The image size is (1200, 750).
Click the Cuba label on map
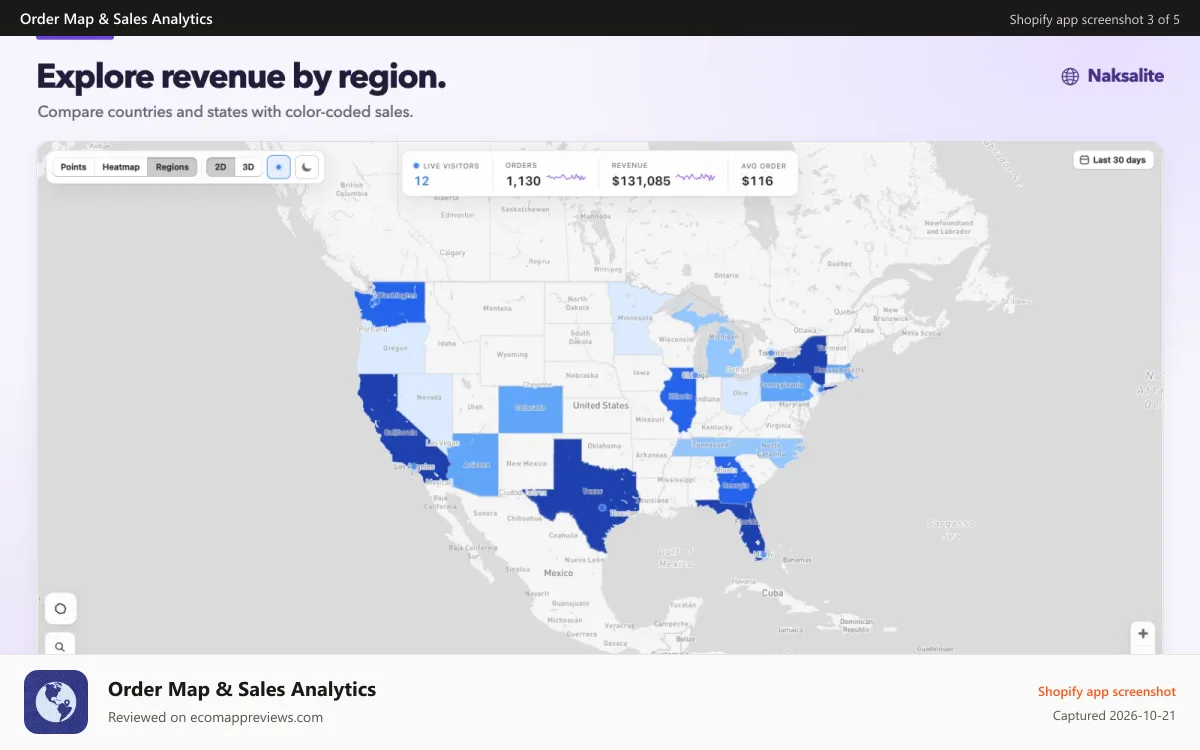pos(771,592)
